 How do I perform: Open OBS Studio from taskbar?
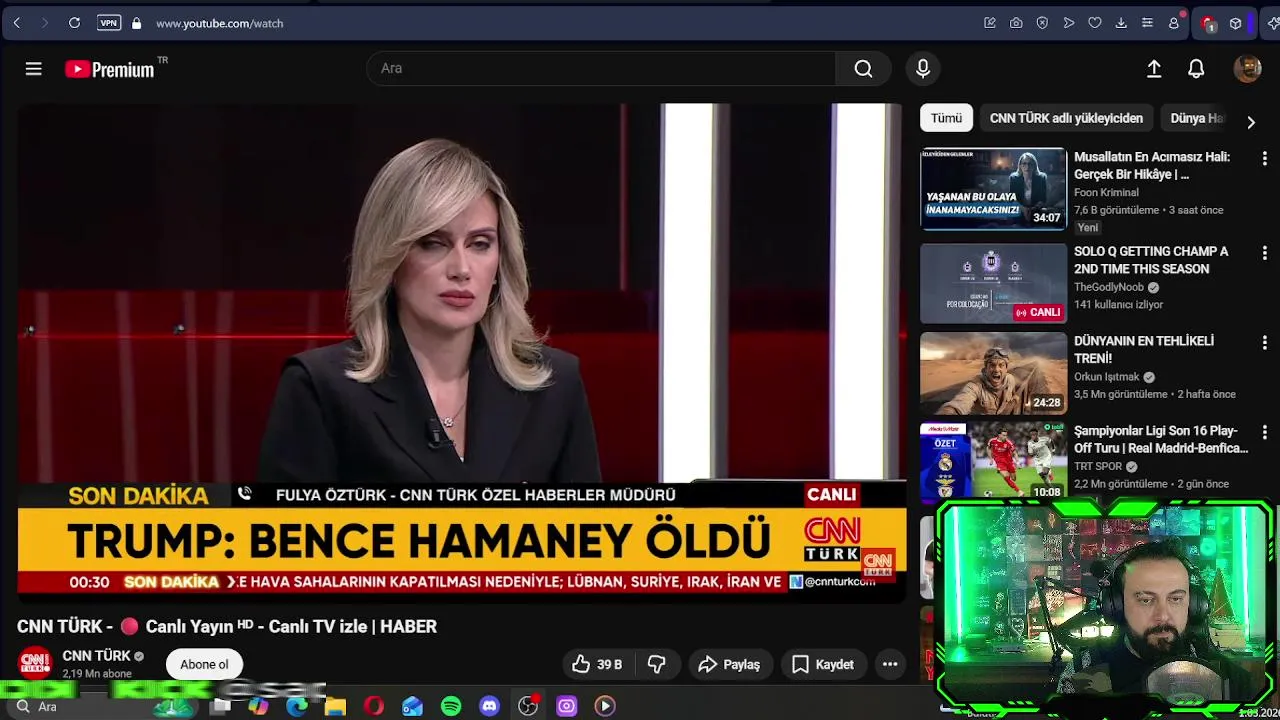pos(528,706)
